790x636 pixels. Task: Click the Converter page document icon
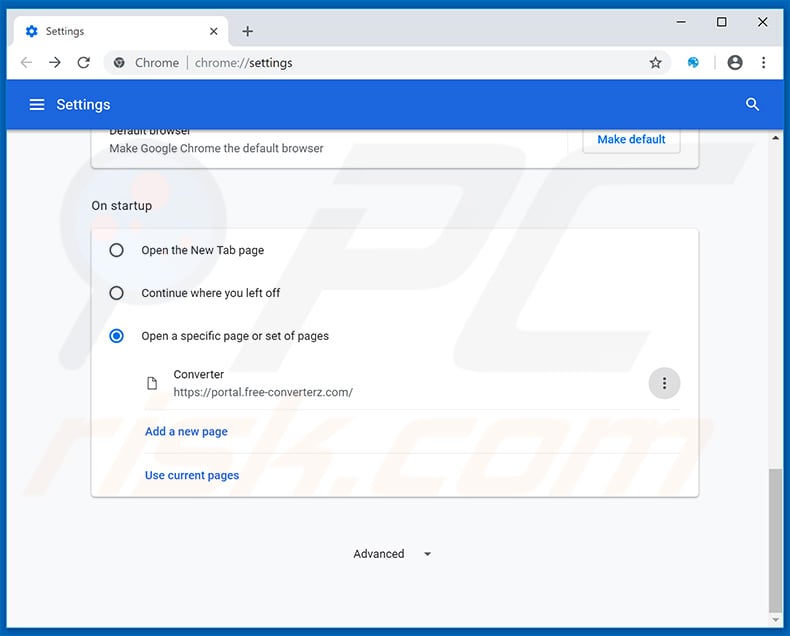(152, 384)
